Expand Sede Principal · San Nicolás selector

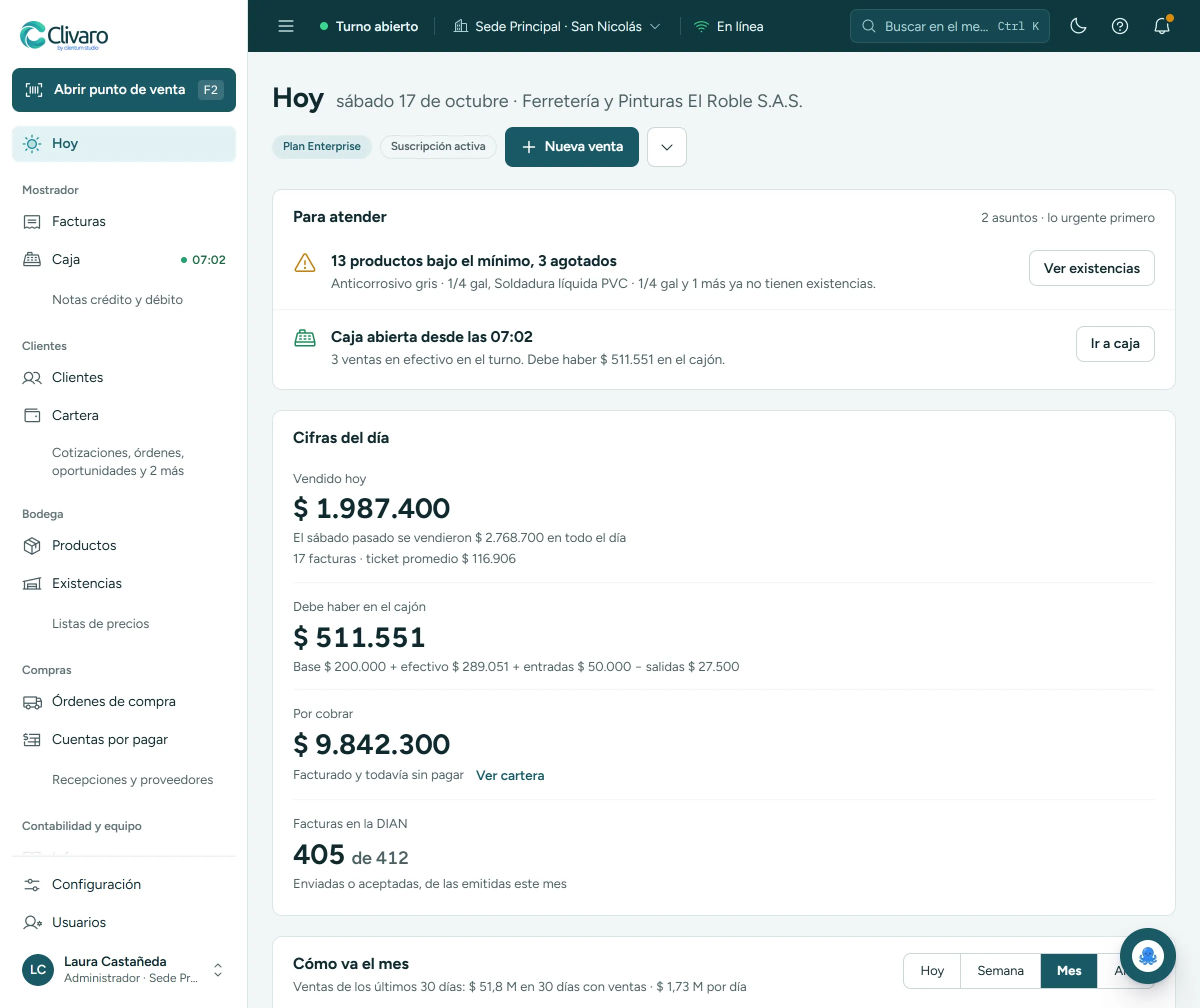(x=557, y=26)
